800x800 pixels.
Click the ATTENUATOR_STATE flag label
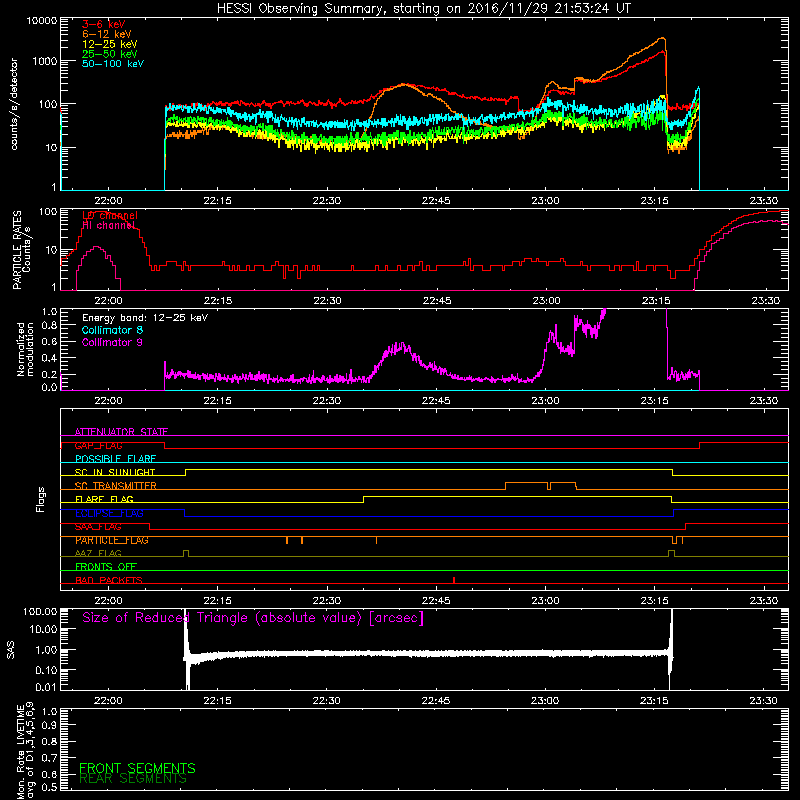click(x=121, y=432)
